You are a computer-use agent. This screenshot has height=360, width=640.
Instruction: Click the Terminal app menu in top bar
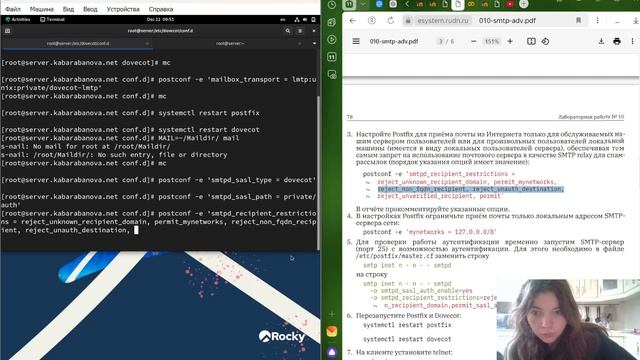tap(53, 19)
